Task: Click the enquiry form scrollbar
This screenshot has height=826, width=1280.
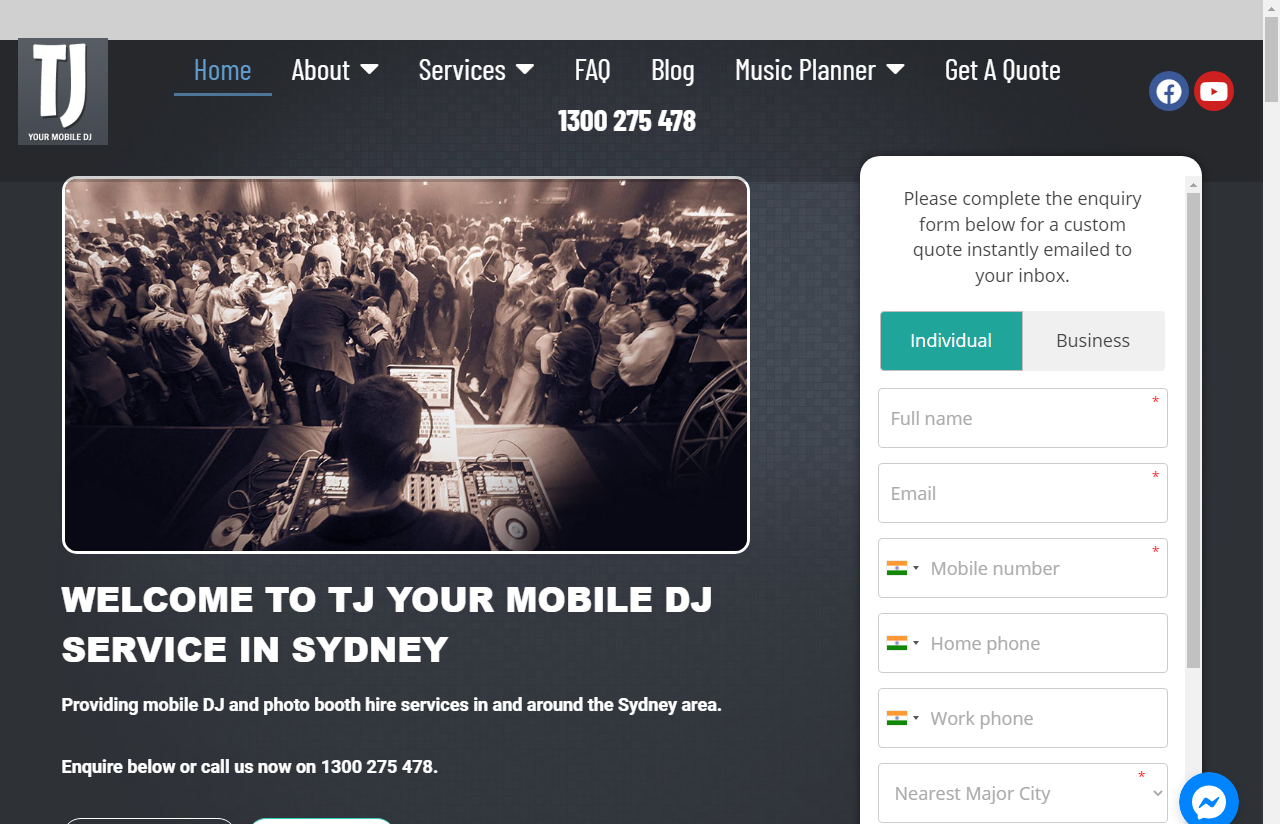Action: tap(1193, 430)
